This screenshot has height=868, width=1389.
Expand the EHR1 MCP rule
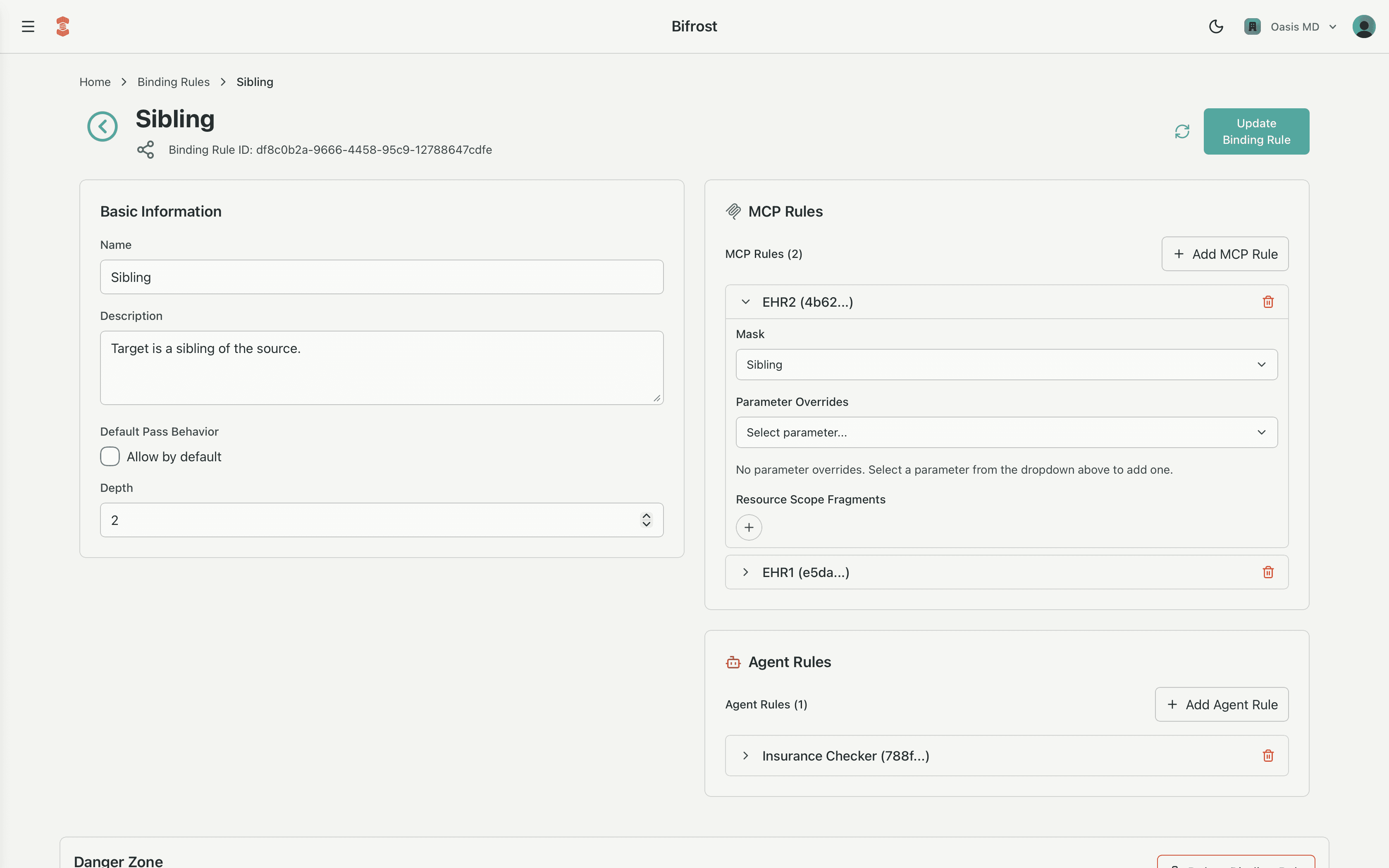coord(746,572)
